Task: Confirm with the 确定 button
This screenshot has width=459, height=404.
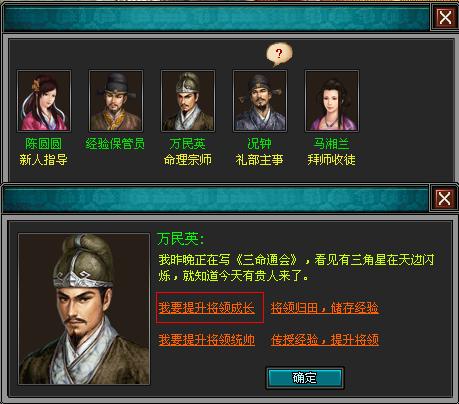Action: click(305, 378)
